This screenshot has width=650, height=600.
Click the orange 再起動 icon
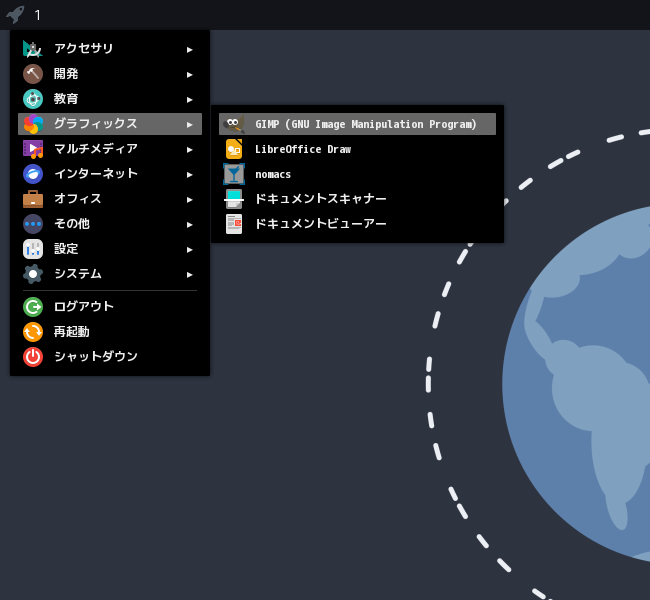click(33, 332)
